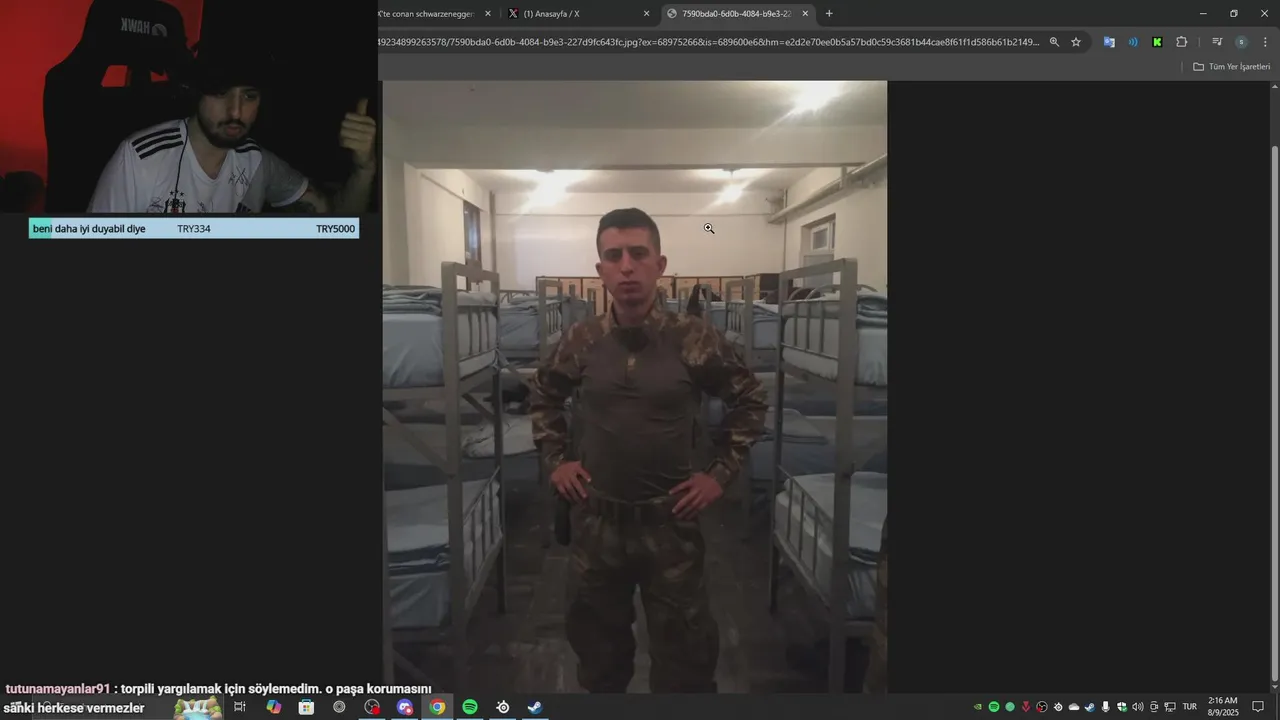Open OneDrive cloud tray icon
This screenshot has width=1280, height=720.
click(x=1074, y=707)
